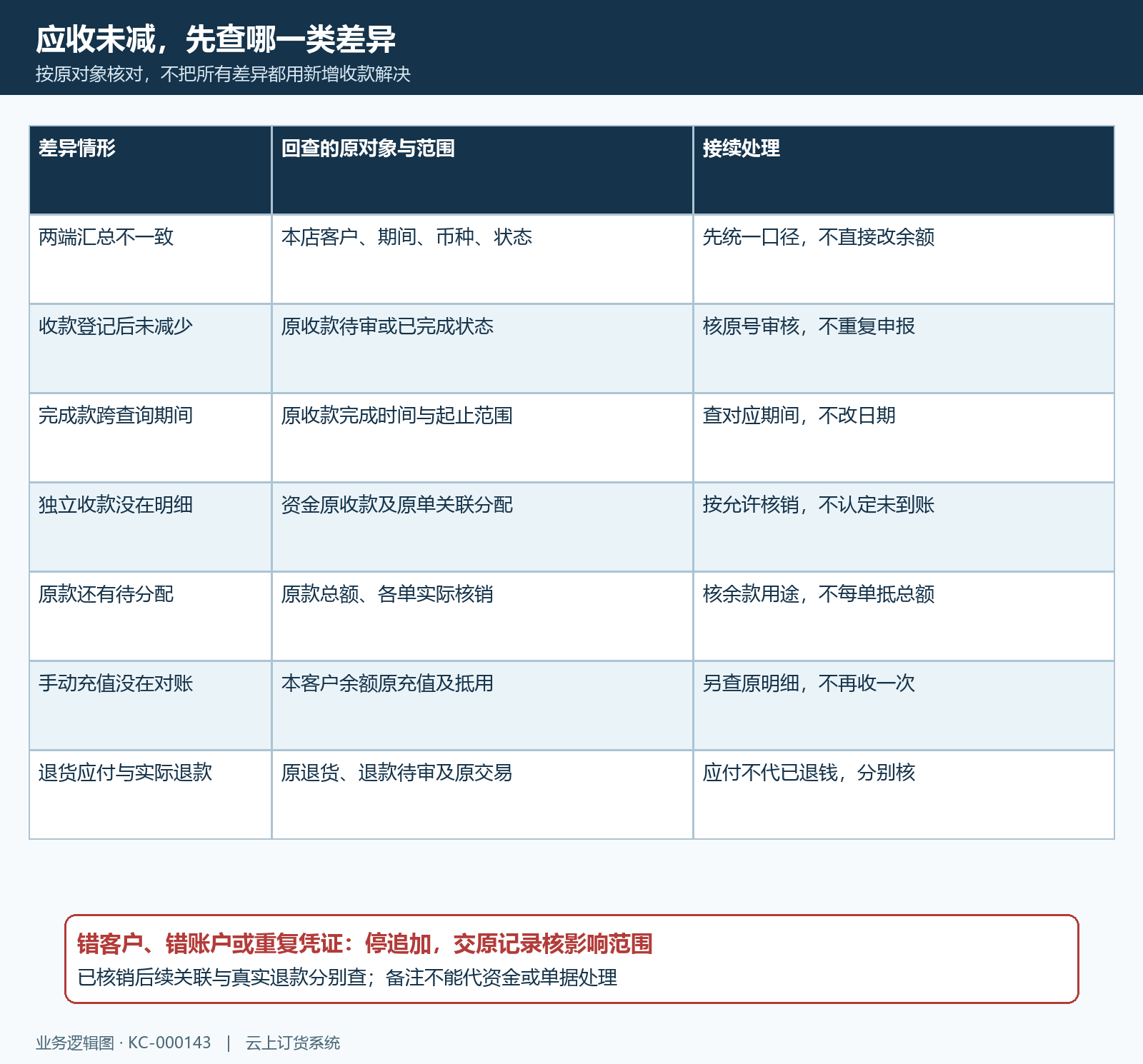Click the cell '原款总额、各单实际核销'
The image size is (1143, 1064).
pos(482,616)
